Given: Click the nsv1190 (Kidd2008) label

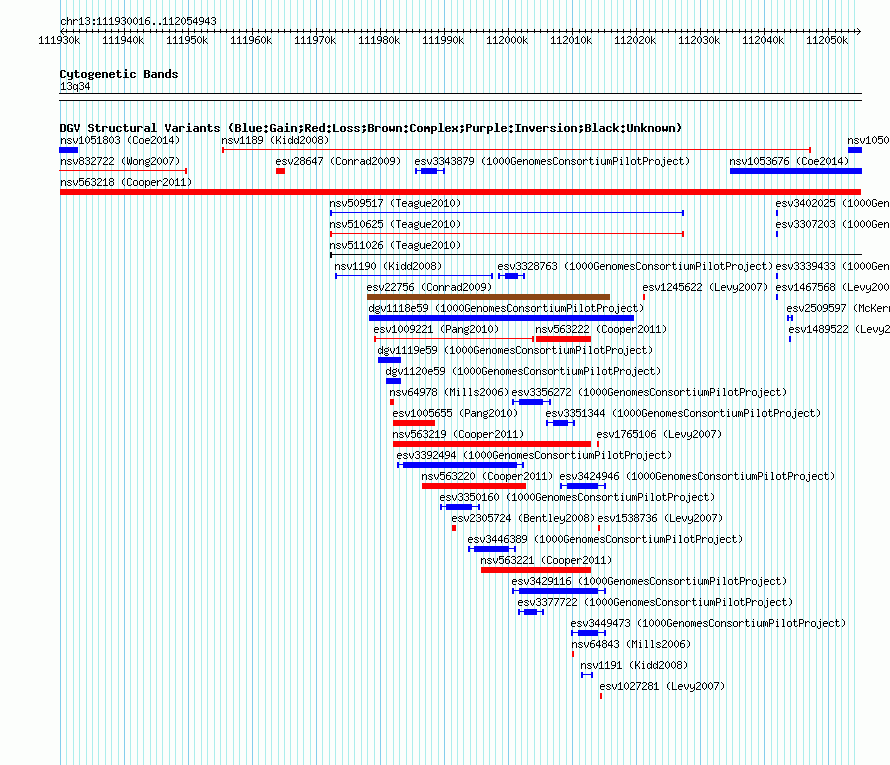Looking at the screenshot, I should coord(388,266).
